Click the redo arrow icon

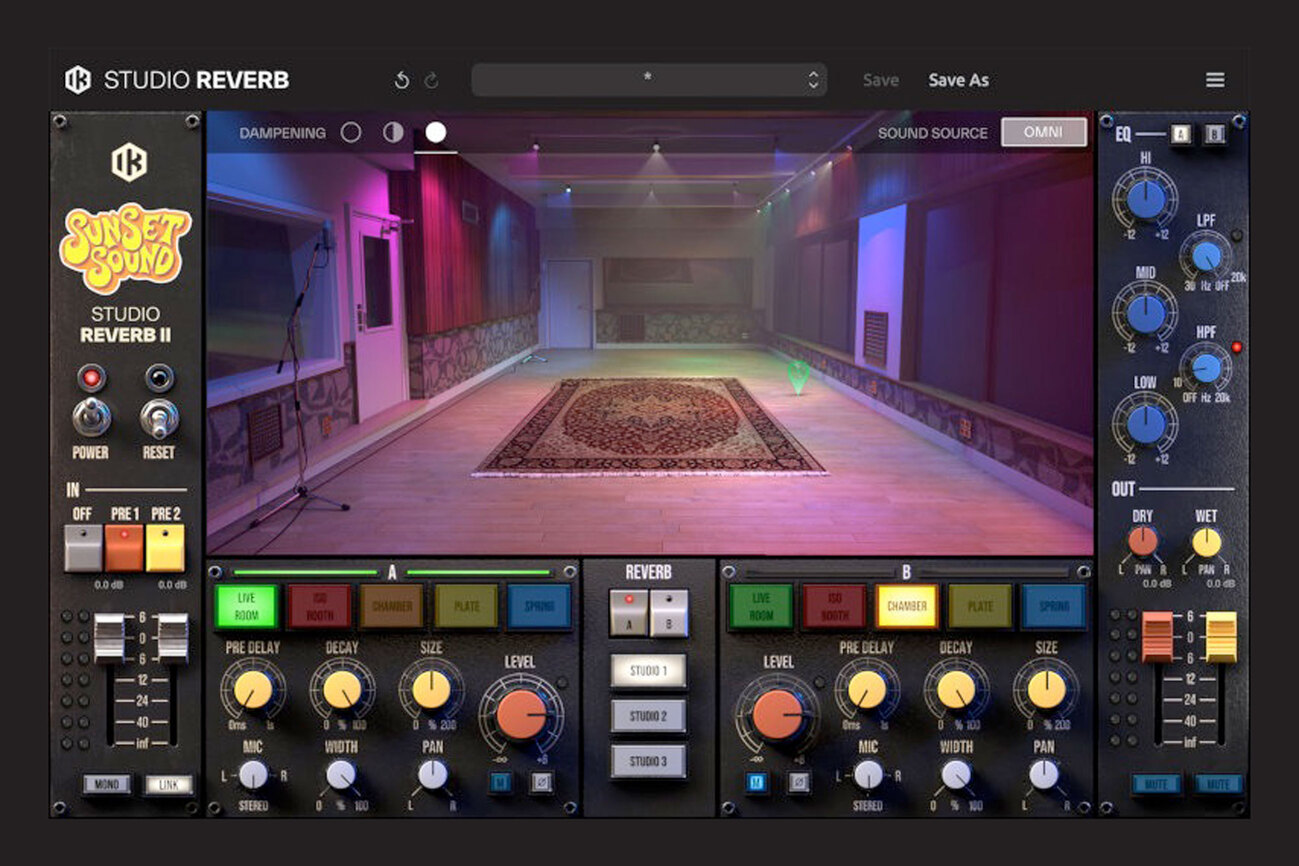click(432, 81)
